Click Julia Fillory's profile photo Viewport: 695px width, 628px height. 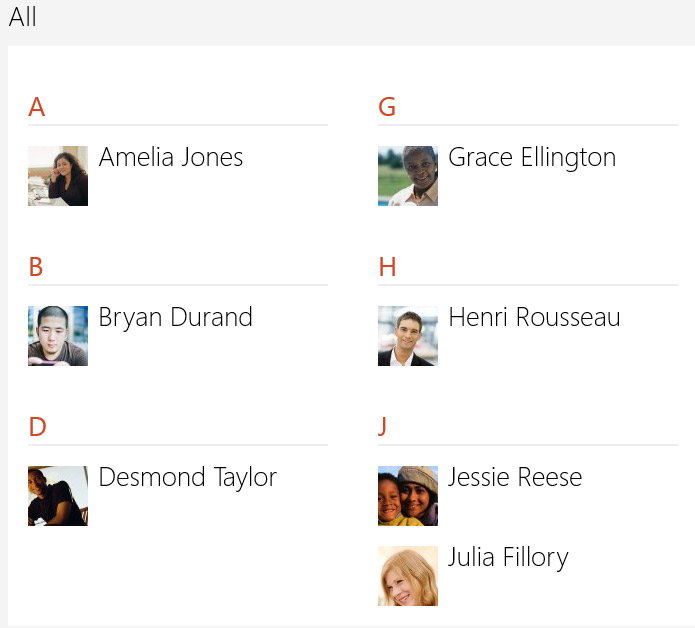(408, 576)
